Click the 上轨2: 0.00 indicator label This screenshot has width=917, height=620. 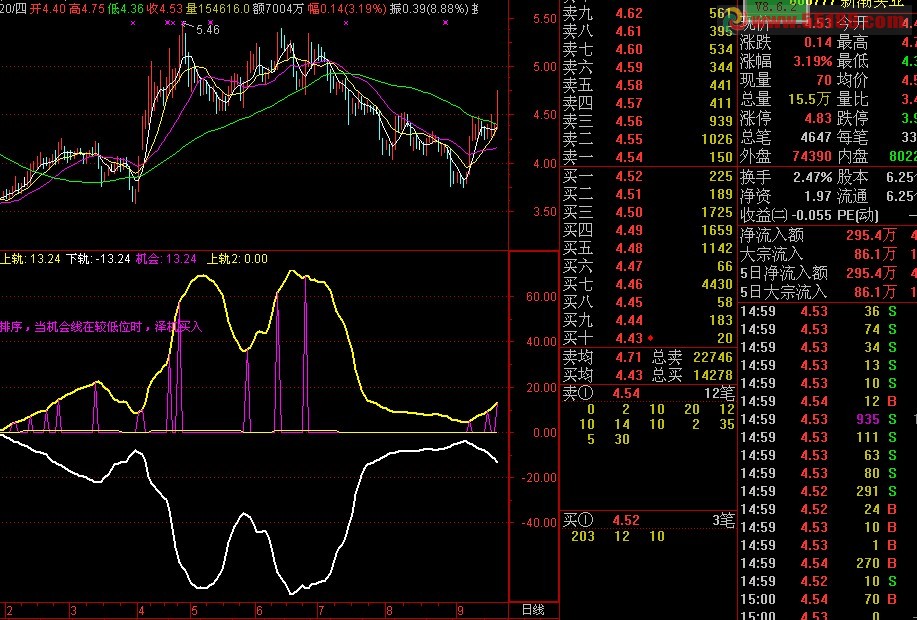(x=237, y=259)
